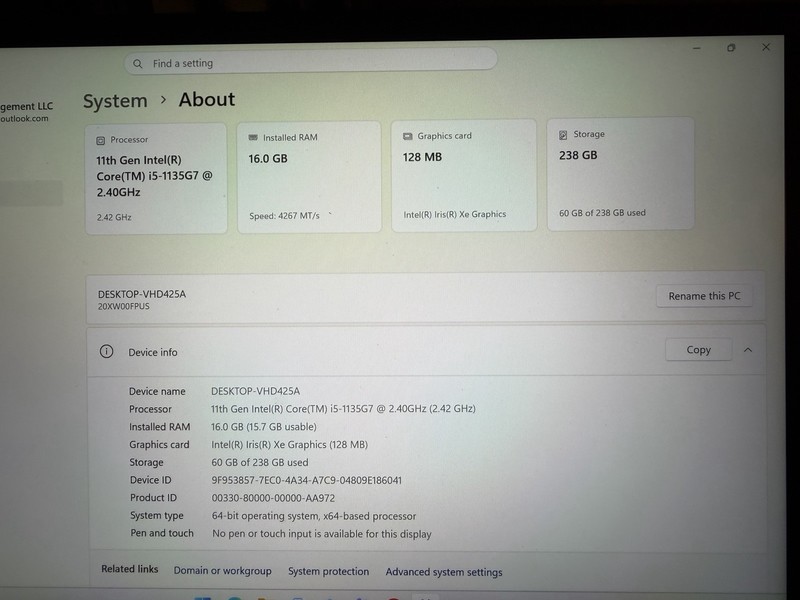Click the Device name label
This screenshot has width=800, height=600.
point(157,391)
